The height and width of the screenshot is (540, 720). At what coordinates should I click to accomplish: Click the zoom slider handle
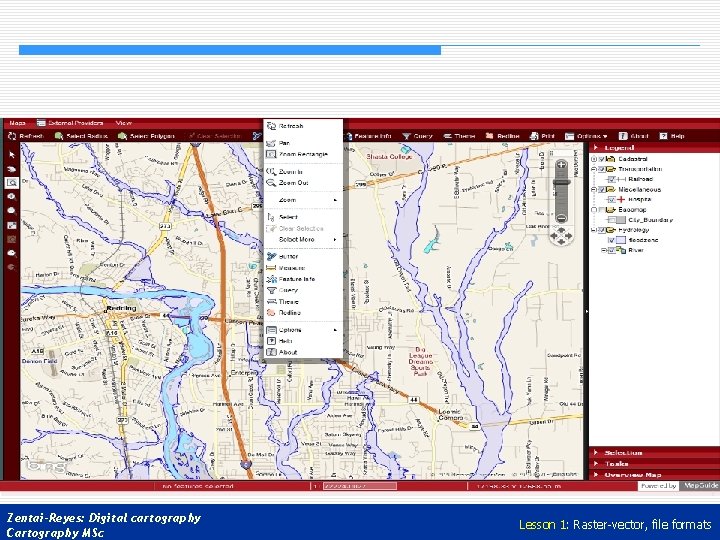click(x=561, y=182)
